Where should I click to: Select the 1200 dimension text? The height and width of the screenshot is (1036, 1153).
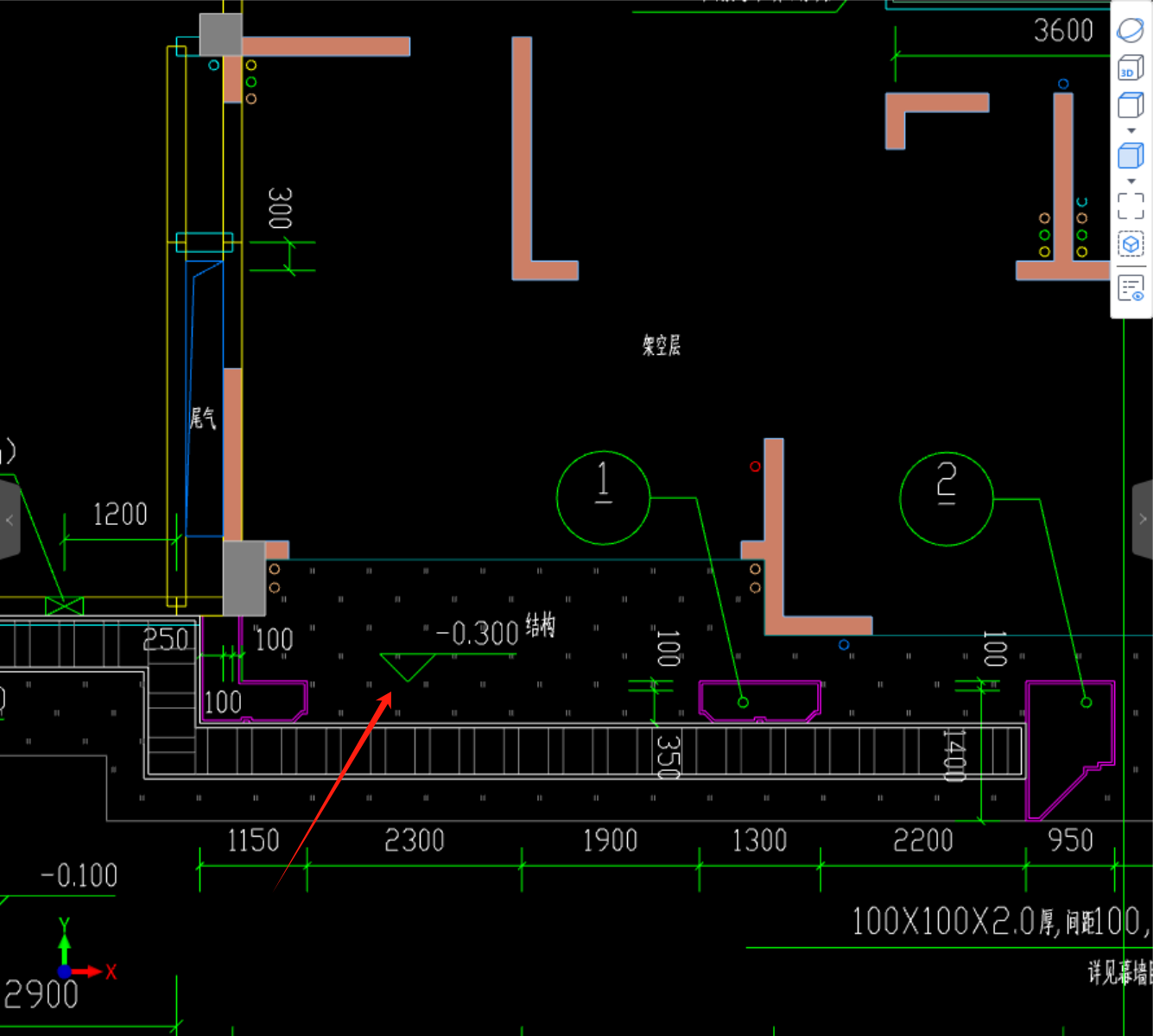coord(120,515)
